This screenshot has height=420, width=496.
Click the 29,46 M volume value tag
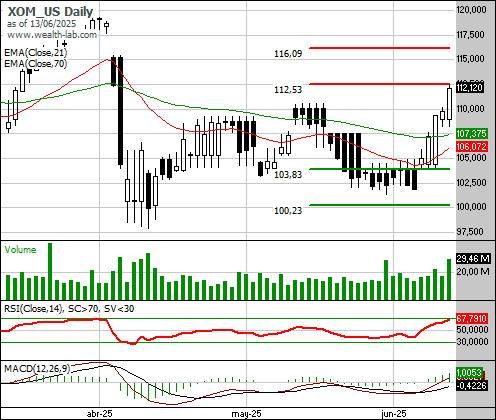473,258
